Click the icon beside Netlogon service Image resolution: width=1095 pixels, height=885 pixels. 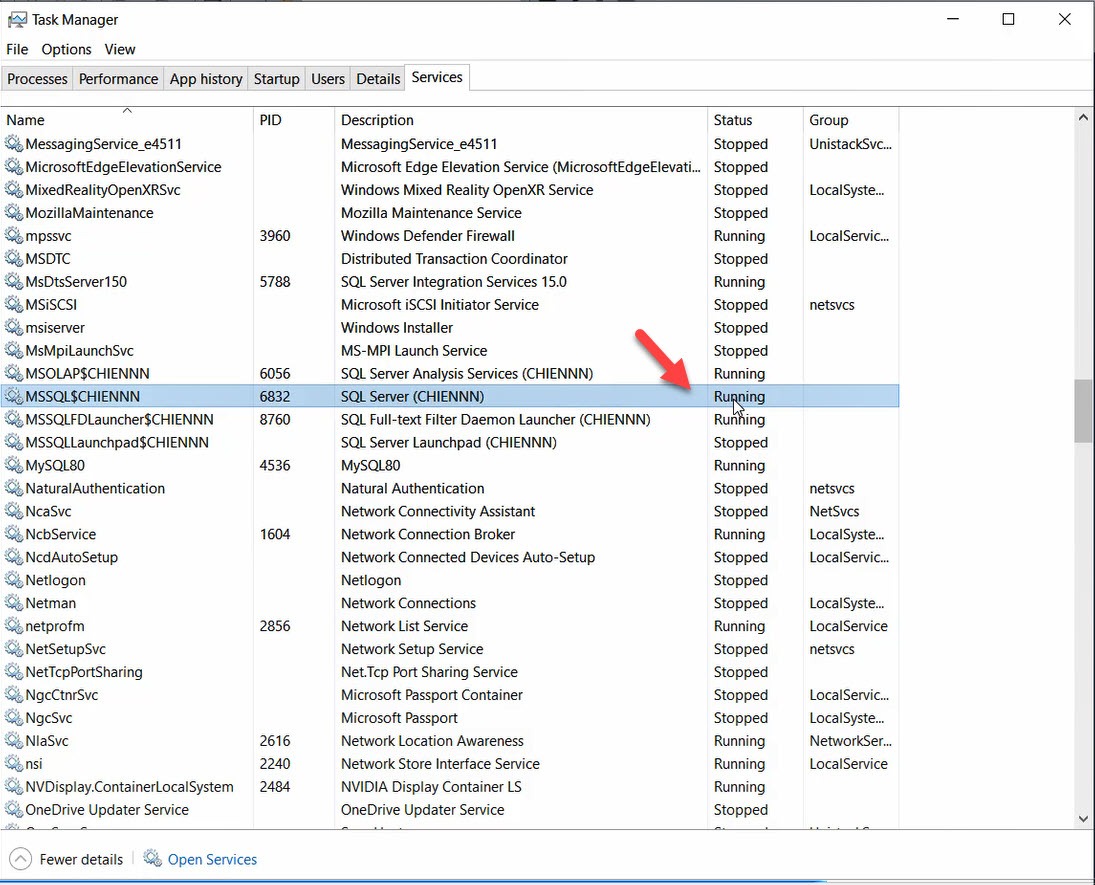tap(14, 580)
